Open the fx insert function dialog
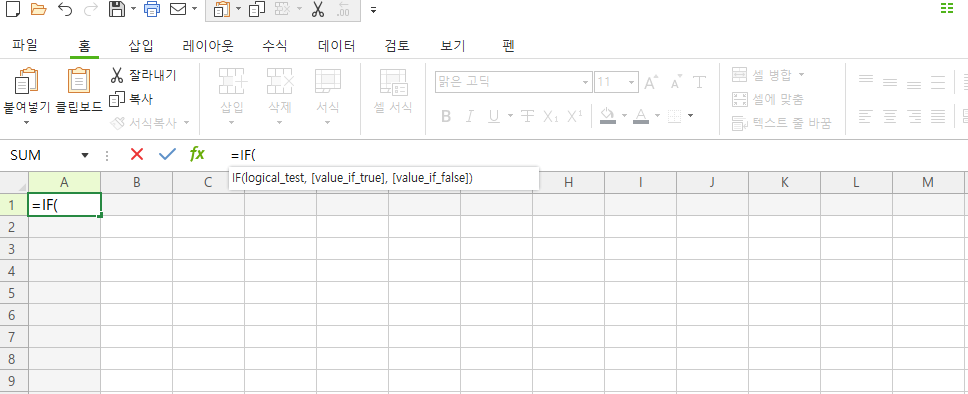This screenshot has height=394, width=968. (x=197, y=154)
